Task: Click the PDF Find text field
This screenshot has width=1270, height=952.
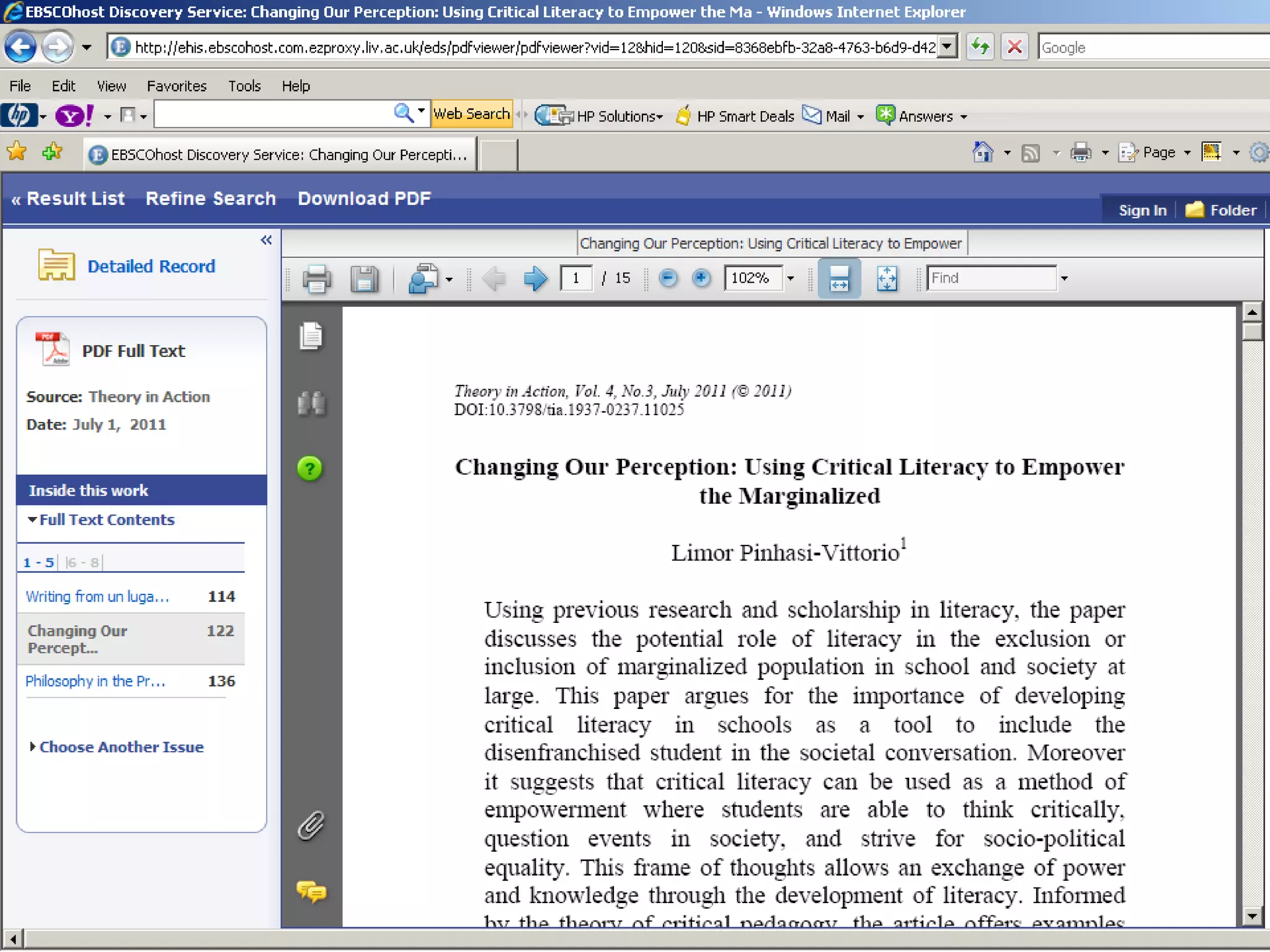Action: point(990,278)
